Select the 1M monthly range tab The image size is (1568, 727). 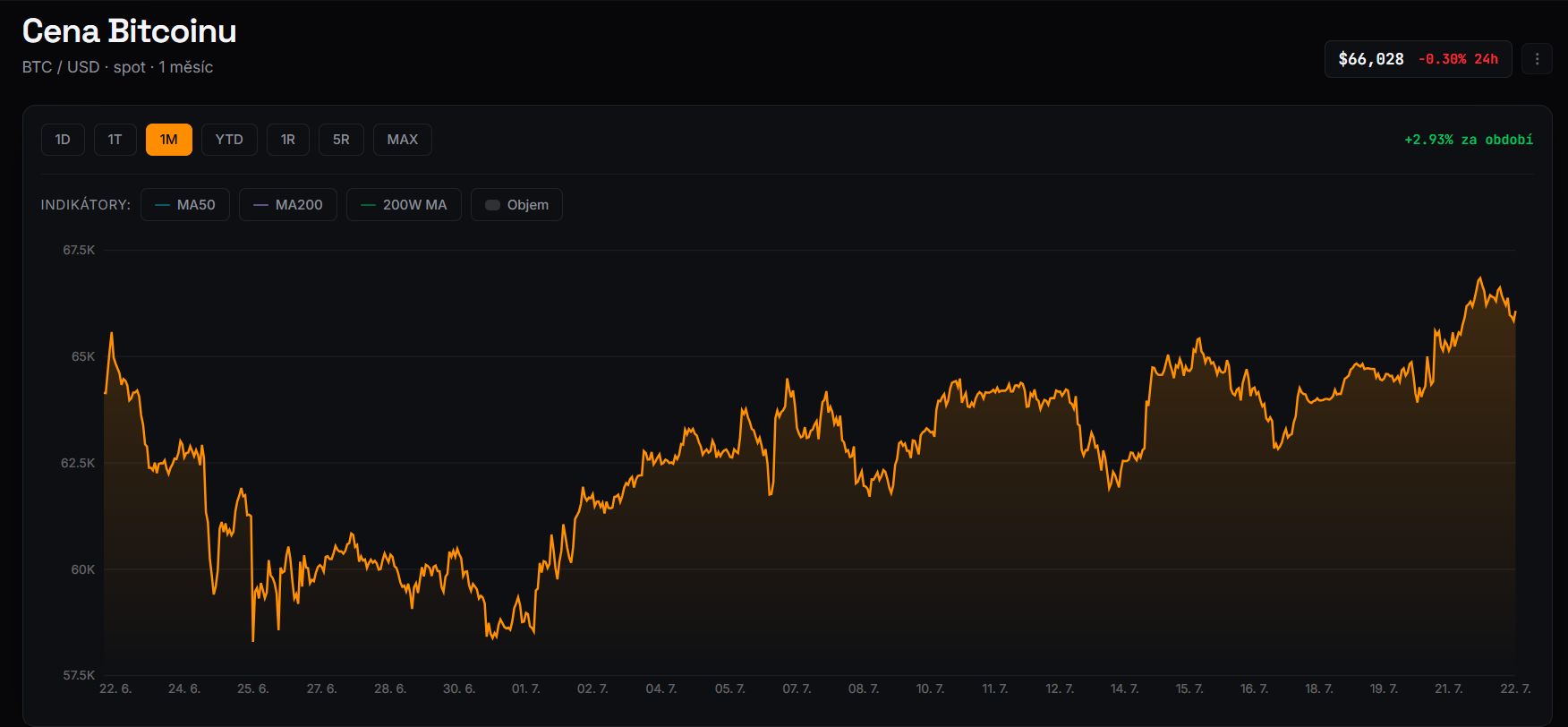click(x=169, y=140)
